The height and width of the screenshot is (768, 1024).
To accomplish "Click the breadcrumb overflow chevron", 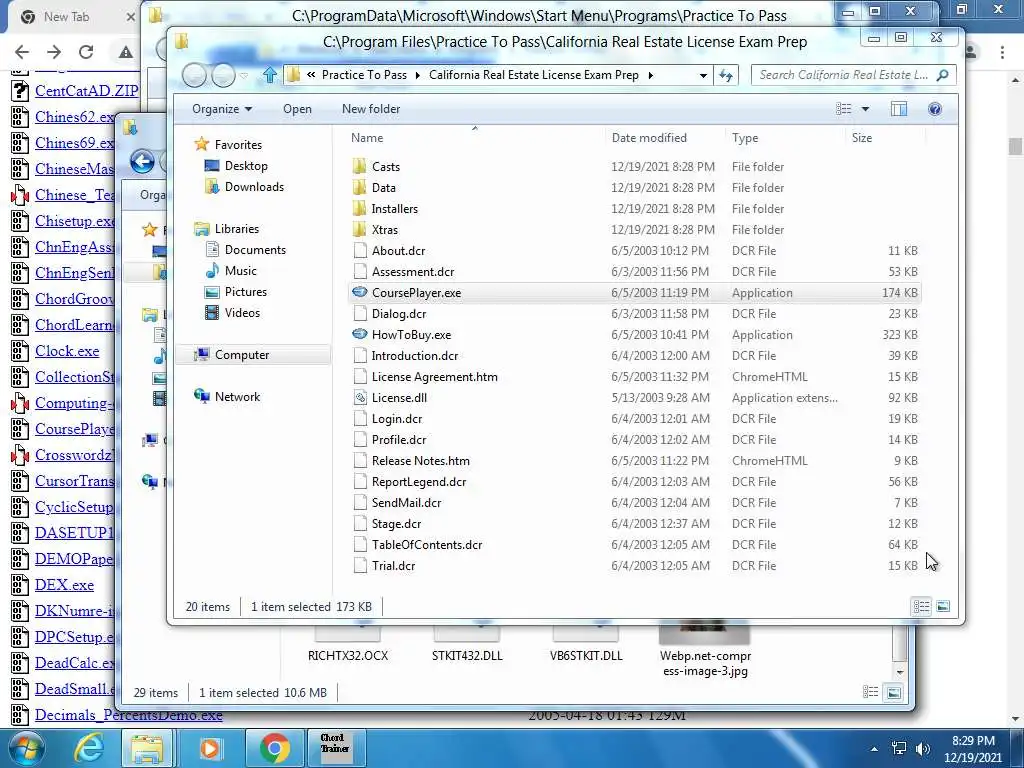I will (311, 75).
